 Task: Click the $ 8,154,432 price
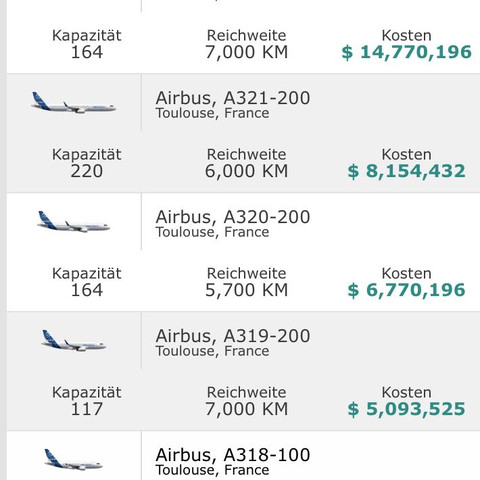pyautogui.click(x=406, y=171)
